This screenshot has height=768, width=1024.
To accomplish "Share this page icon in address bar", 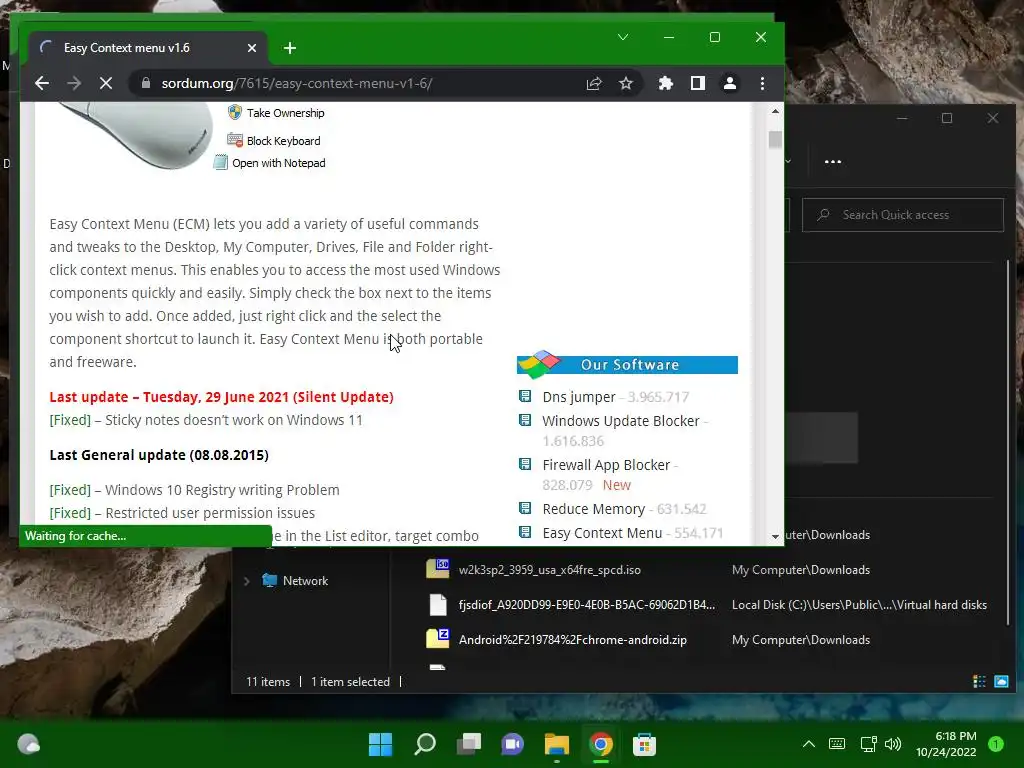I will click(x=594, y=83).
